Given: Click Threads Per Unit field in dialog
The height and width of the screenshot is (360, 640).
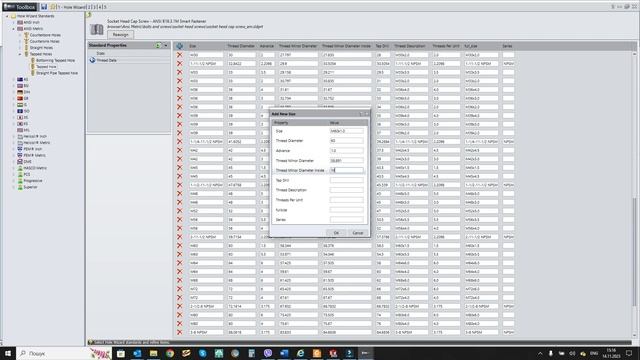Looking at the screenshot, I should click(346, 200).
